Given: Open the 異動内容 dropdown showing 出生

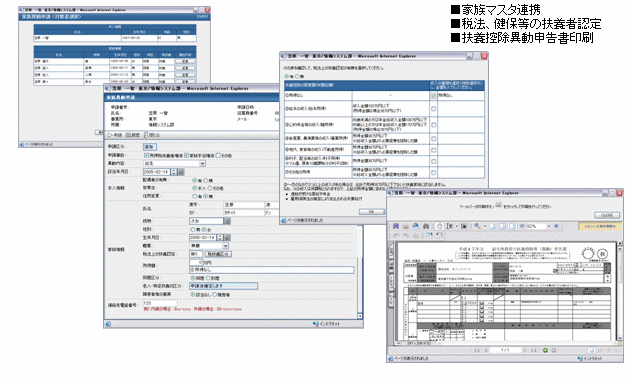Looking at the screenshot, I should pos(202,163).
